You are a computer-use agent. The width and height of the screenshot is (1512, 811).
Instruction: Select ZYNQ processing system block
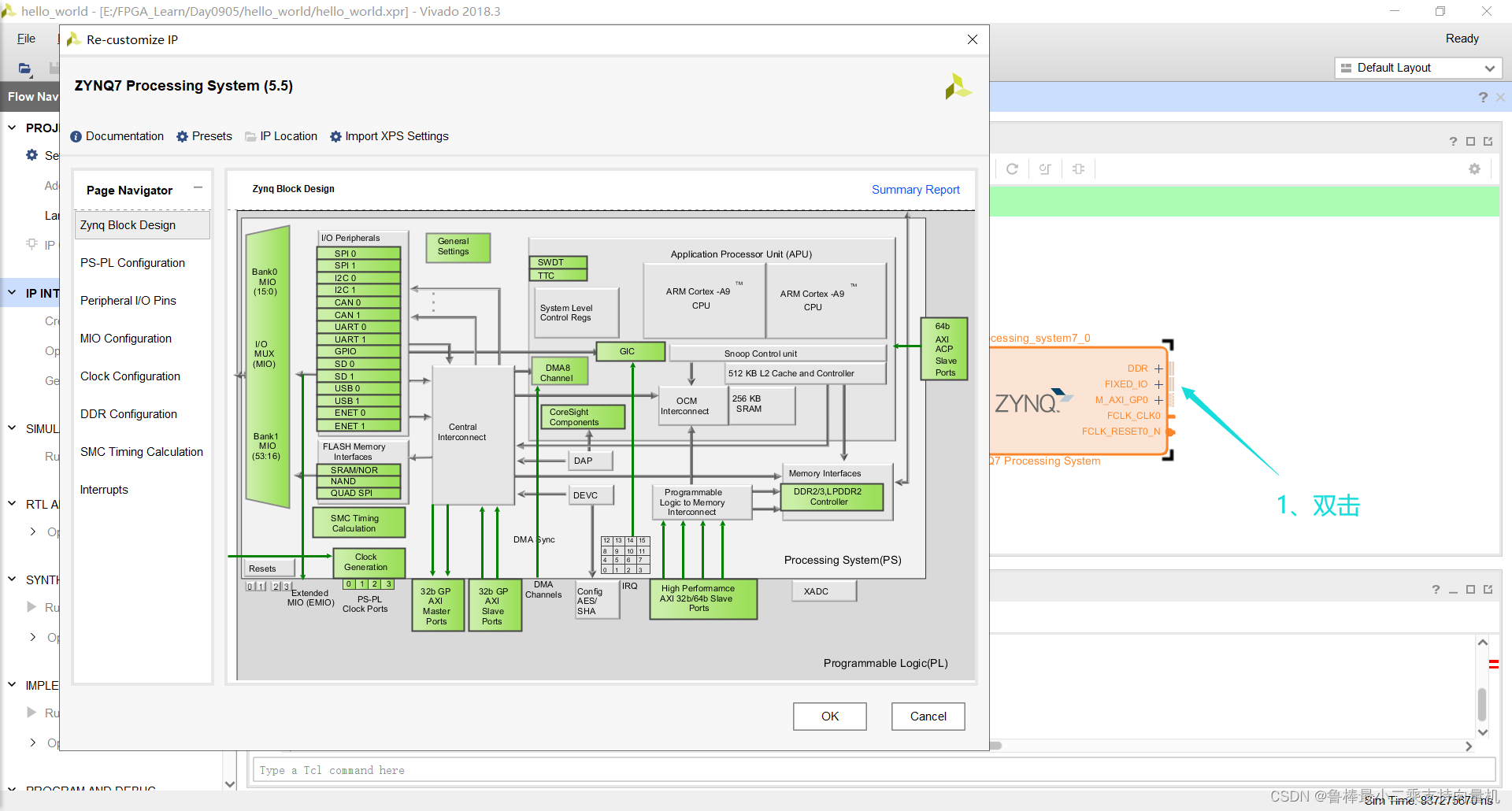[1079, 401]
